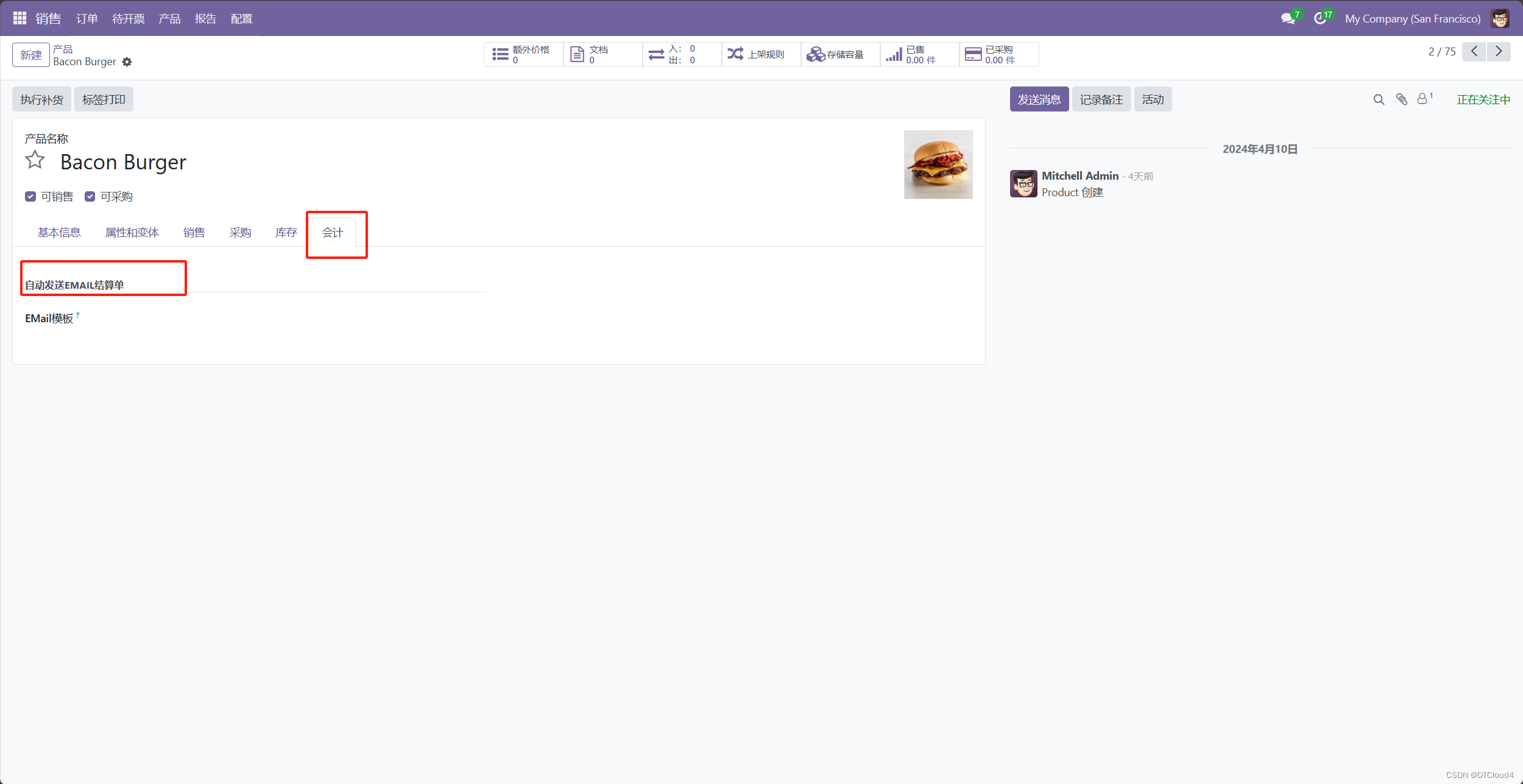Toggle the 正在关注中 following status
The height and width of the screenshot is (784, 1523).
point(1483,99)
